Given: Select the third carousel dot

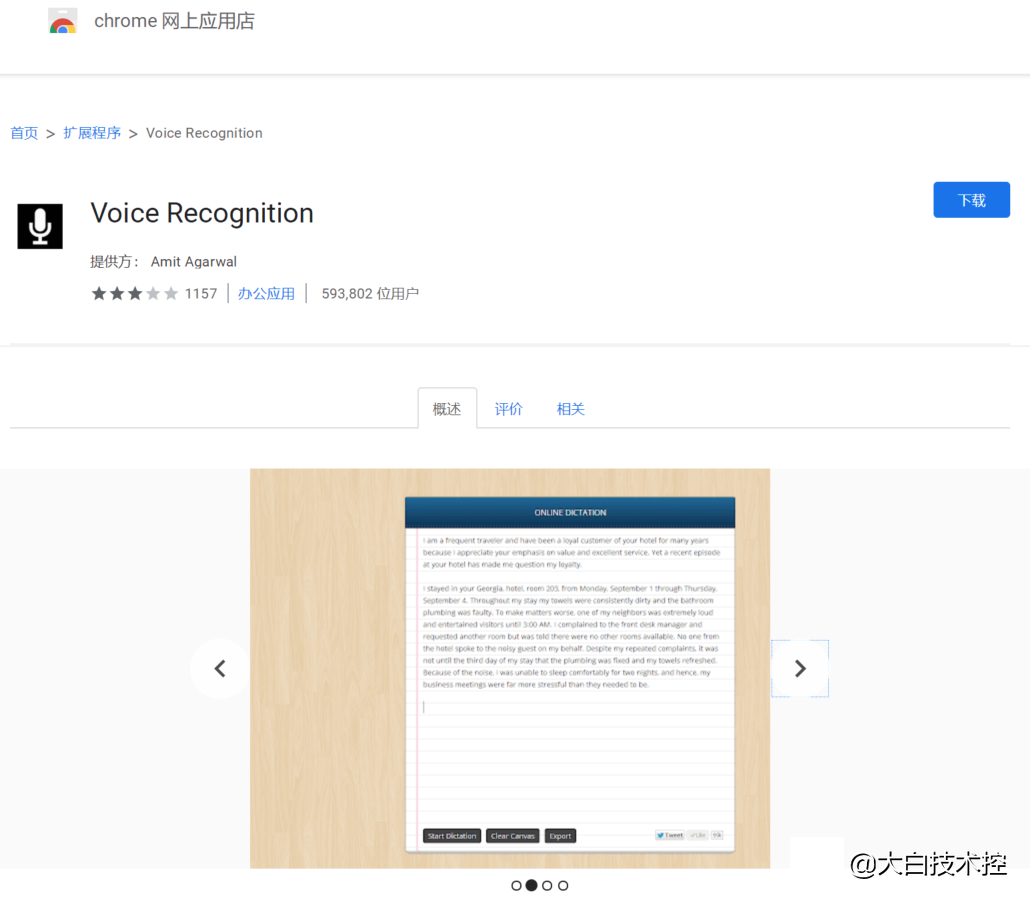Looking at the screenshot, I should [547, 886].
